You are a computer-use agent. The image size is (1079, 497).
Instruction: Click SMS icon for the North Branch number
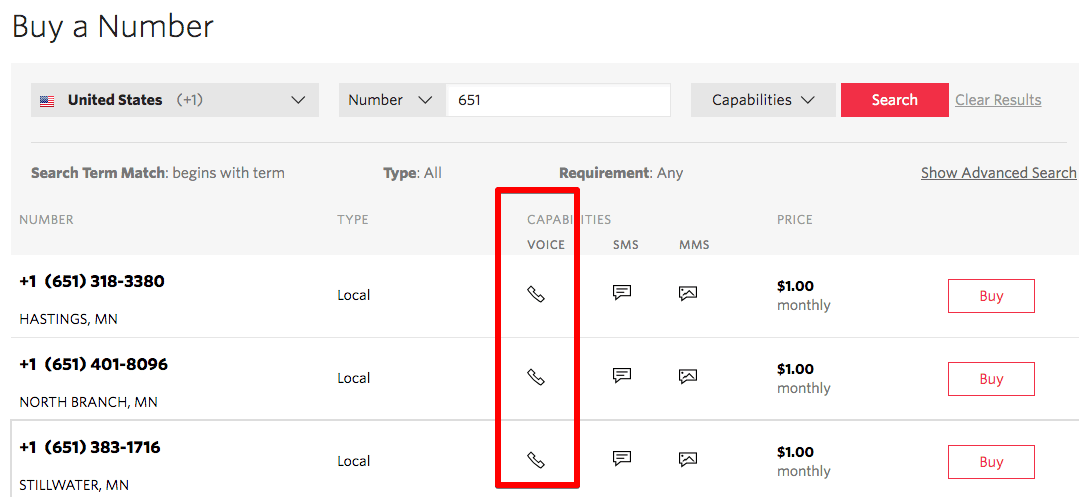point(622,376)
